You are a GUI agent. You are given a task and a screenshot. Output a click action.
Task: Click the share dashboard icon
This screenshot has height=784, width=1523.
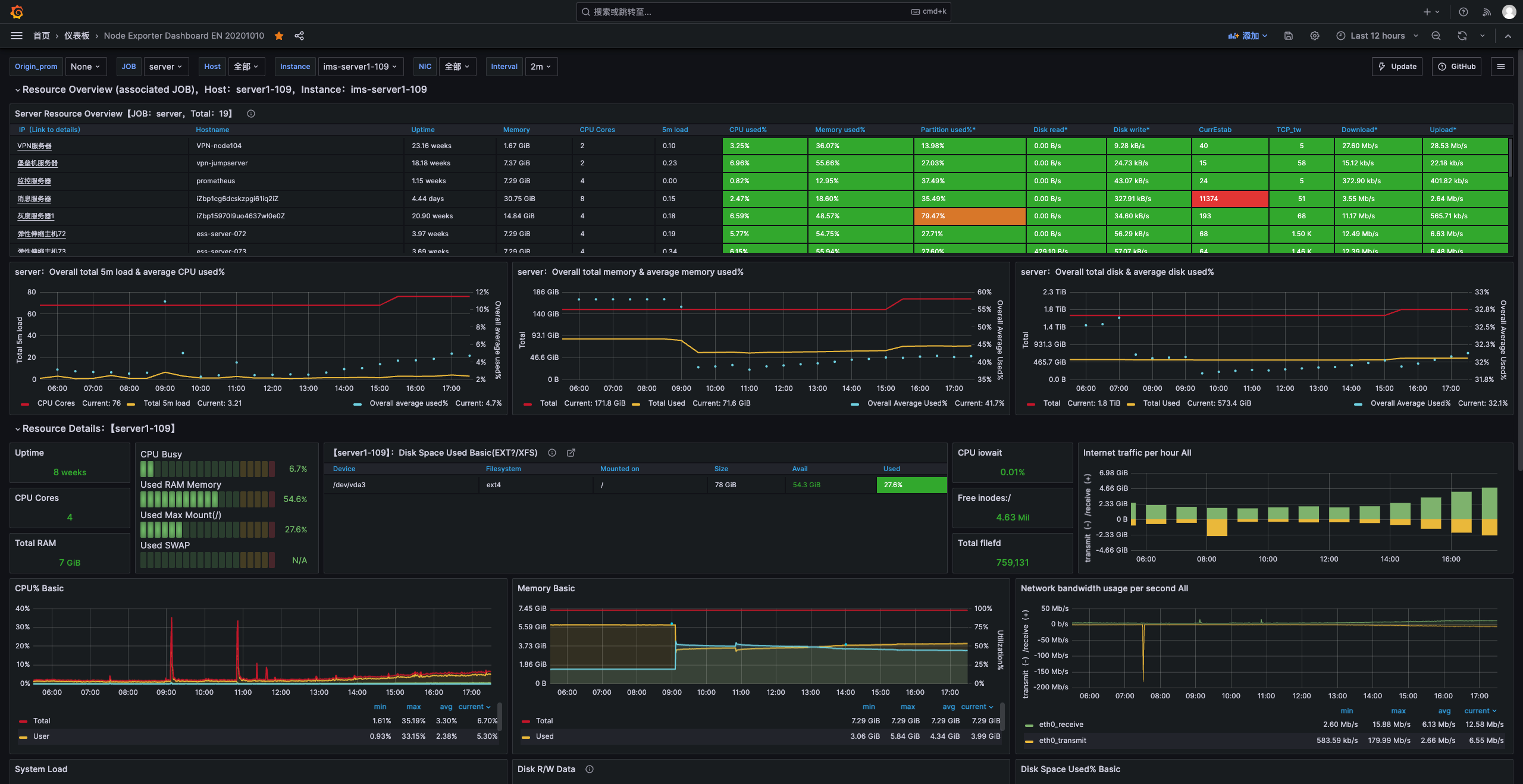[299, 36]
